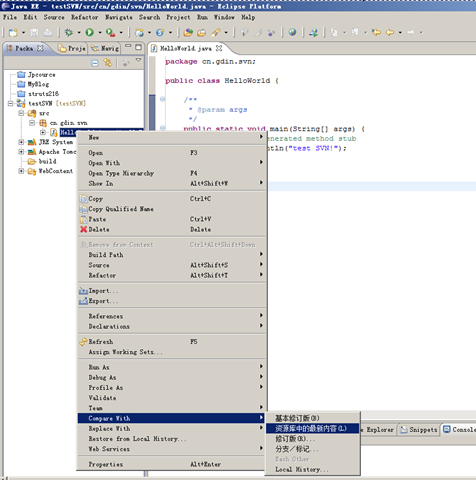Click the External Tools run icon
Image resolution: width=476 pixels, height=480 pixels.
(110, 32)
